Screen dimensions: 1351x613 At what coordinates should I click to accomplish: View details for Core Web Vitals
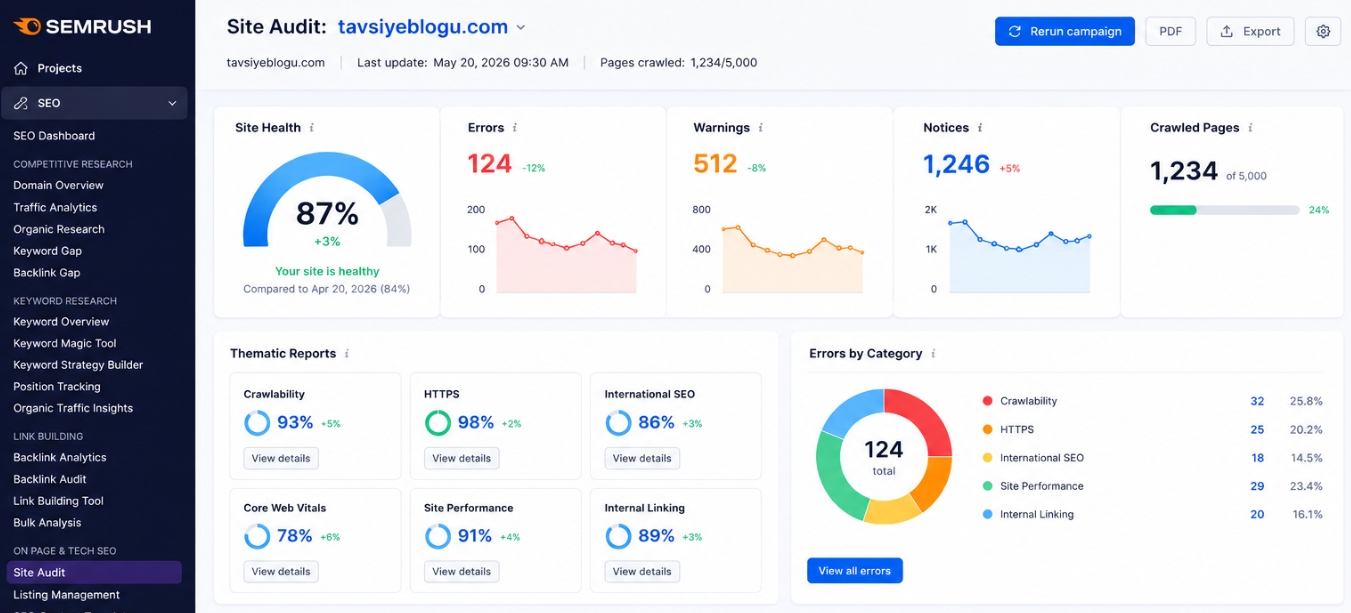tap(281, 571)
